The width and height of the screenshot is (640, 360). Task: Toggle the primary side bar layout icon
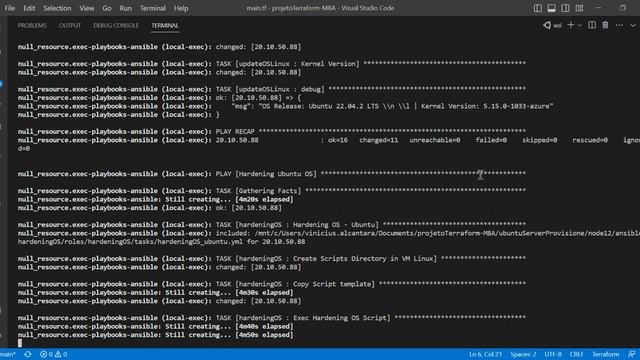[538, 8]
